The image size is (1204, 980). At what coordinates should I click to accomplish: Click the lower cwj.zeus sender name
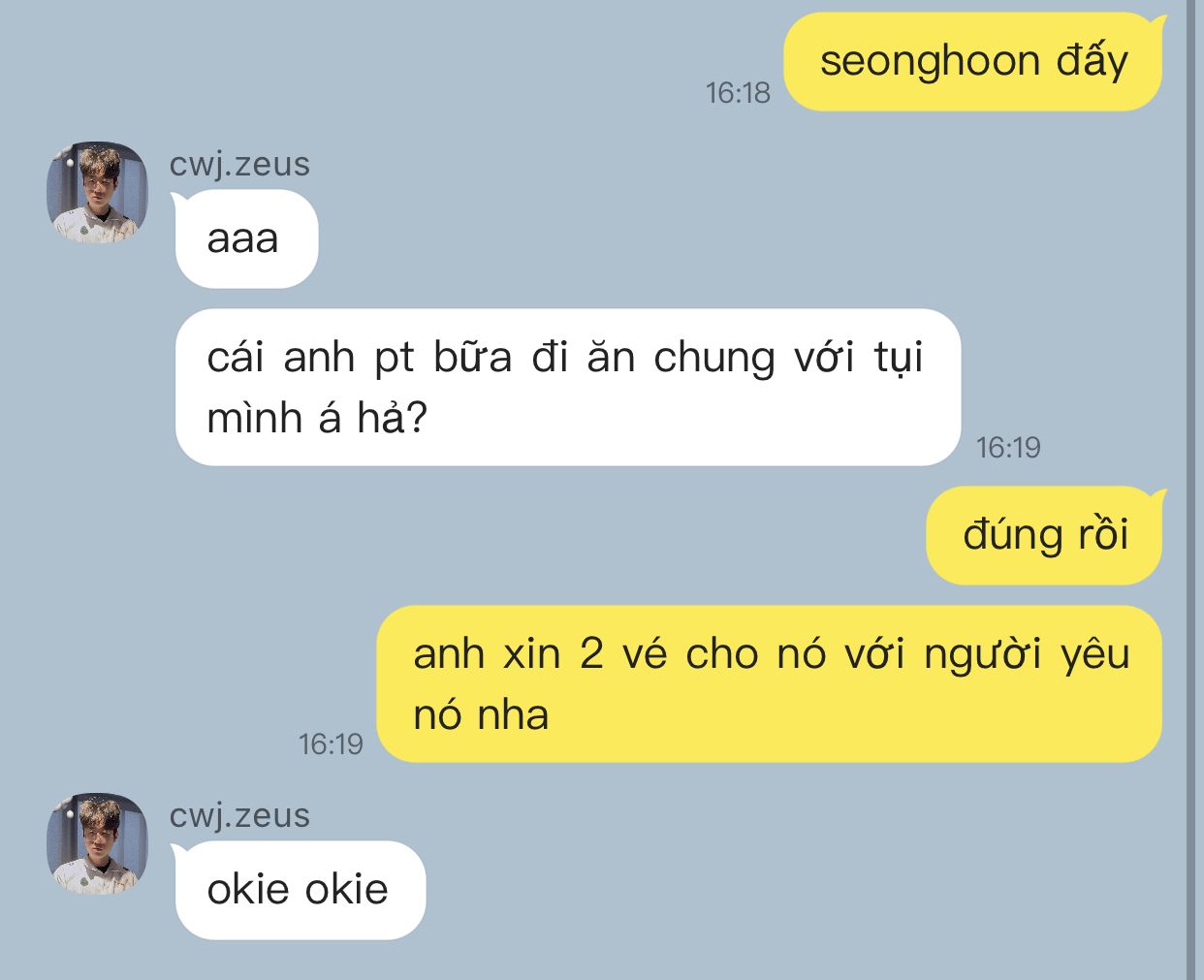coord(239,815)
